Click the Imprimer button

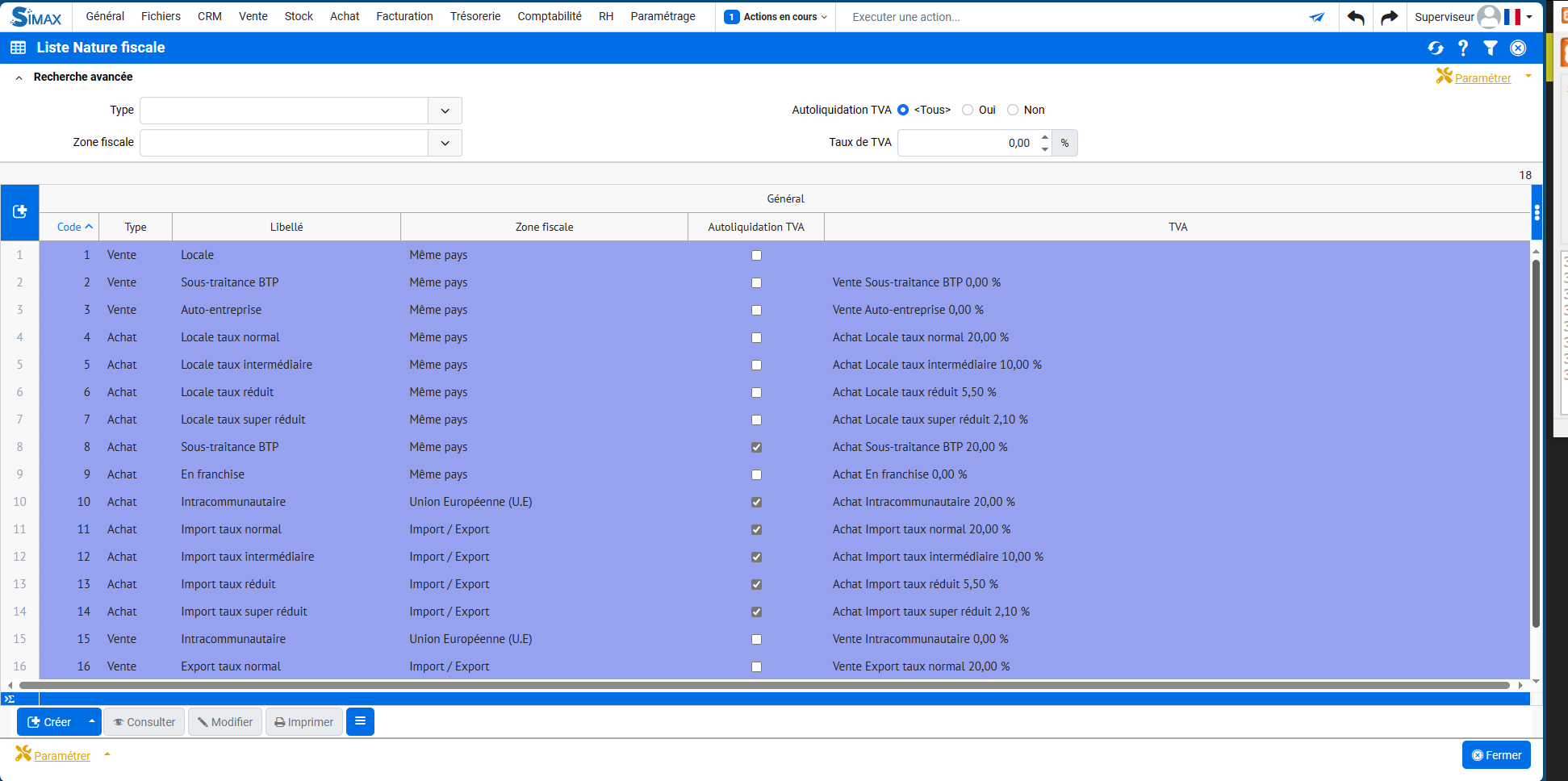coord(304,721)
